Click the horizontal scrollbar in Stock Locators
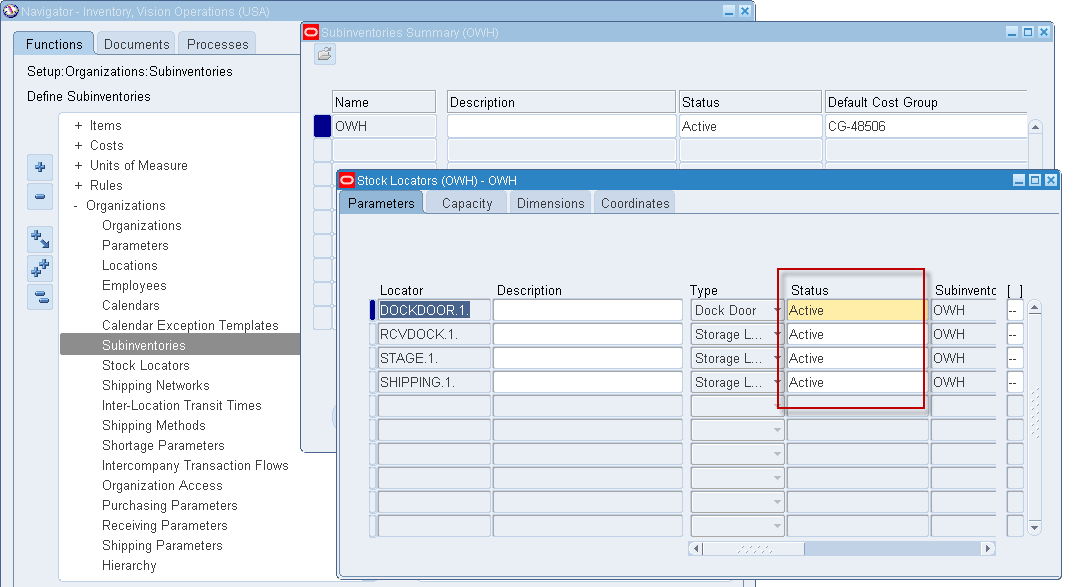The height and width of the screenshot is (587, 1076). (x=840, y=549)
